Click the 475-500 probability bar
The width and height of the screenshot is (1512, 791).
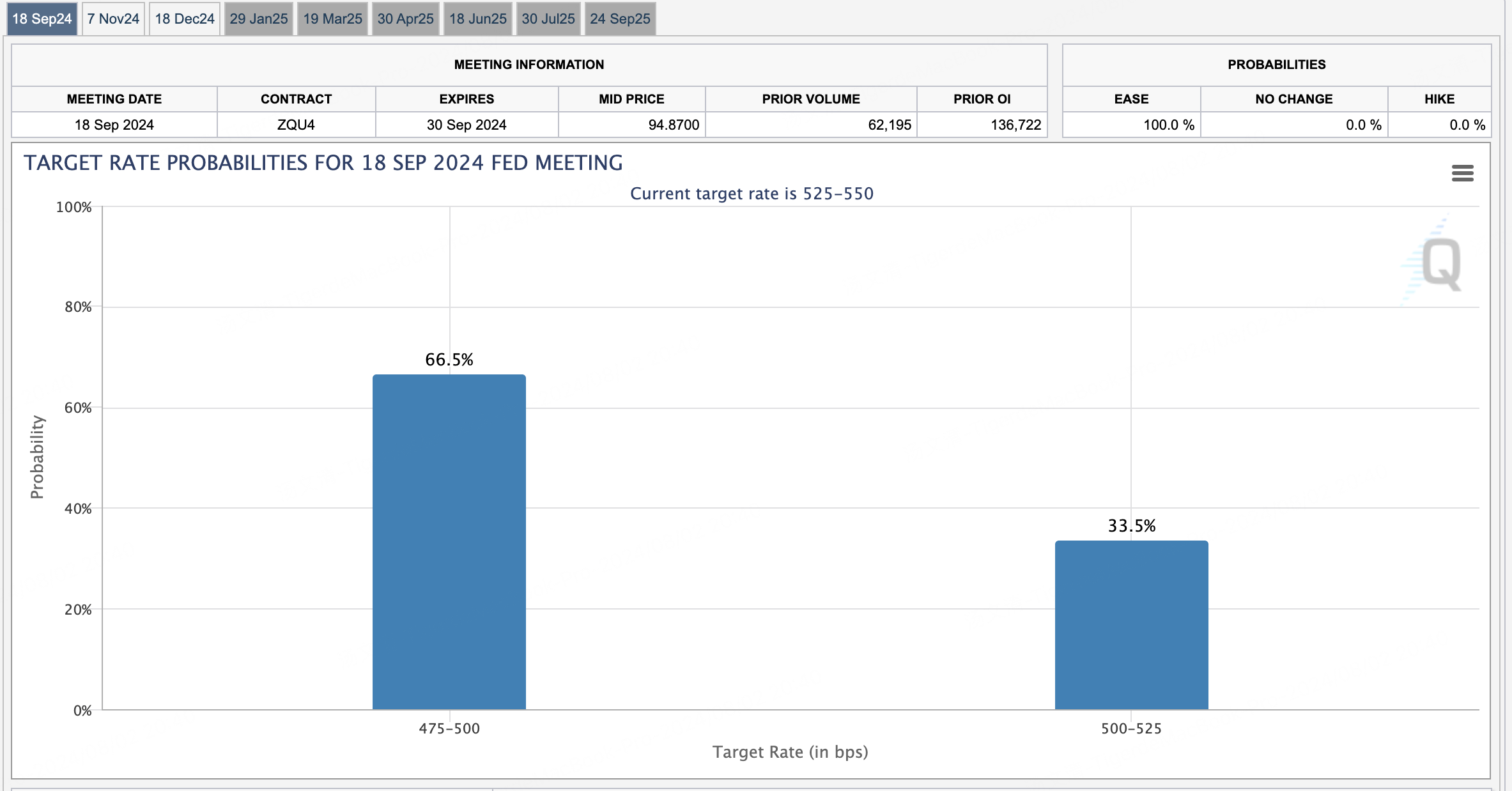[x=449, y=542]
